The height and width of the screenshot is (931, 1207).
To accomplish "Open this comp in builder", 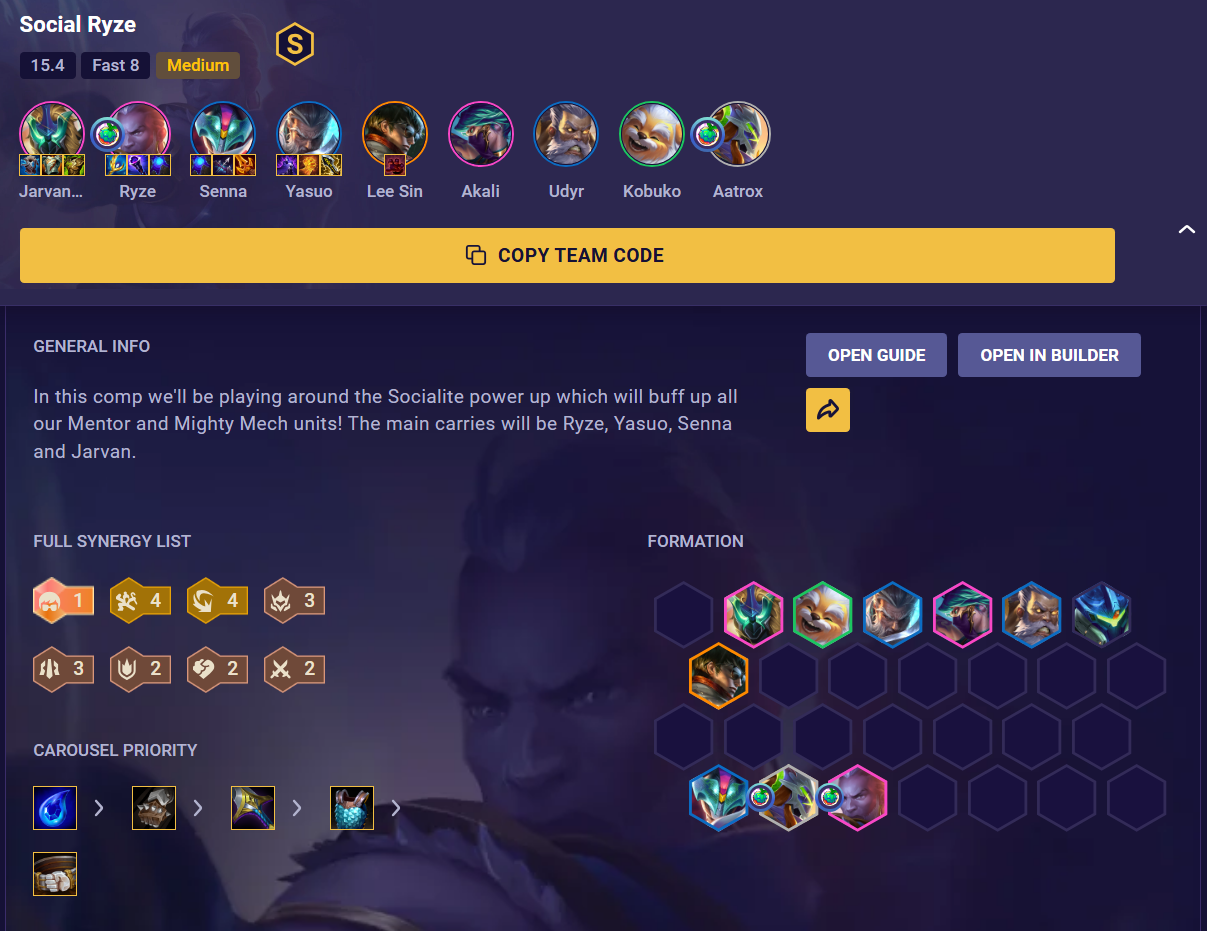I will pos(1049,355).
